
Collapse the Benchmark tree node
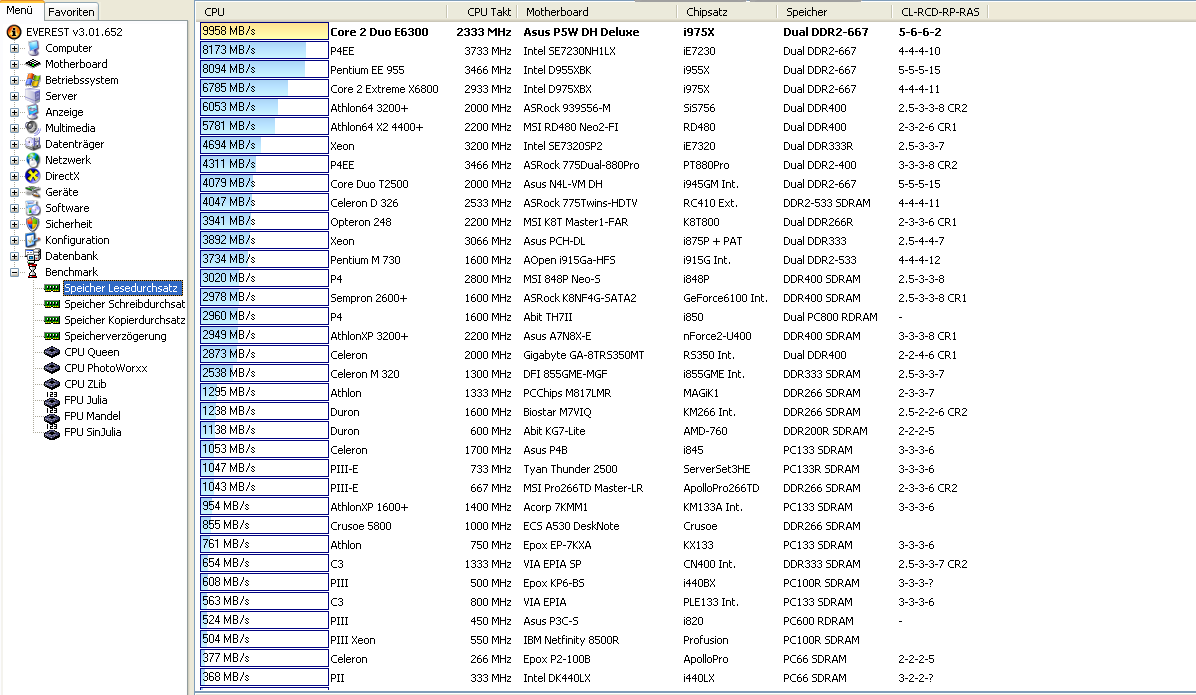[x=14, y=272]
